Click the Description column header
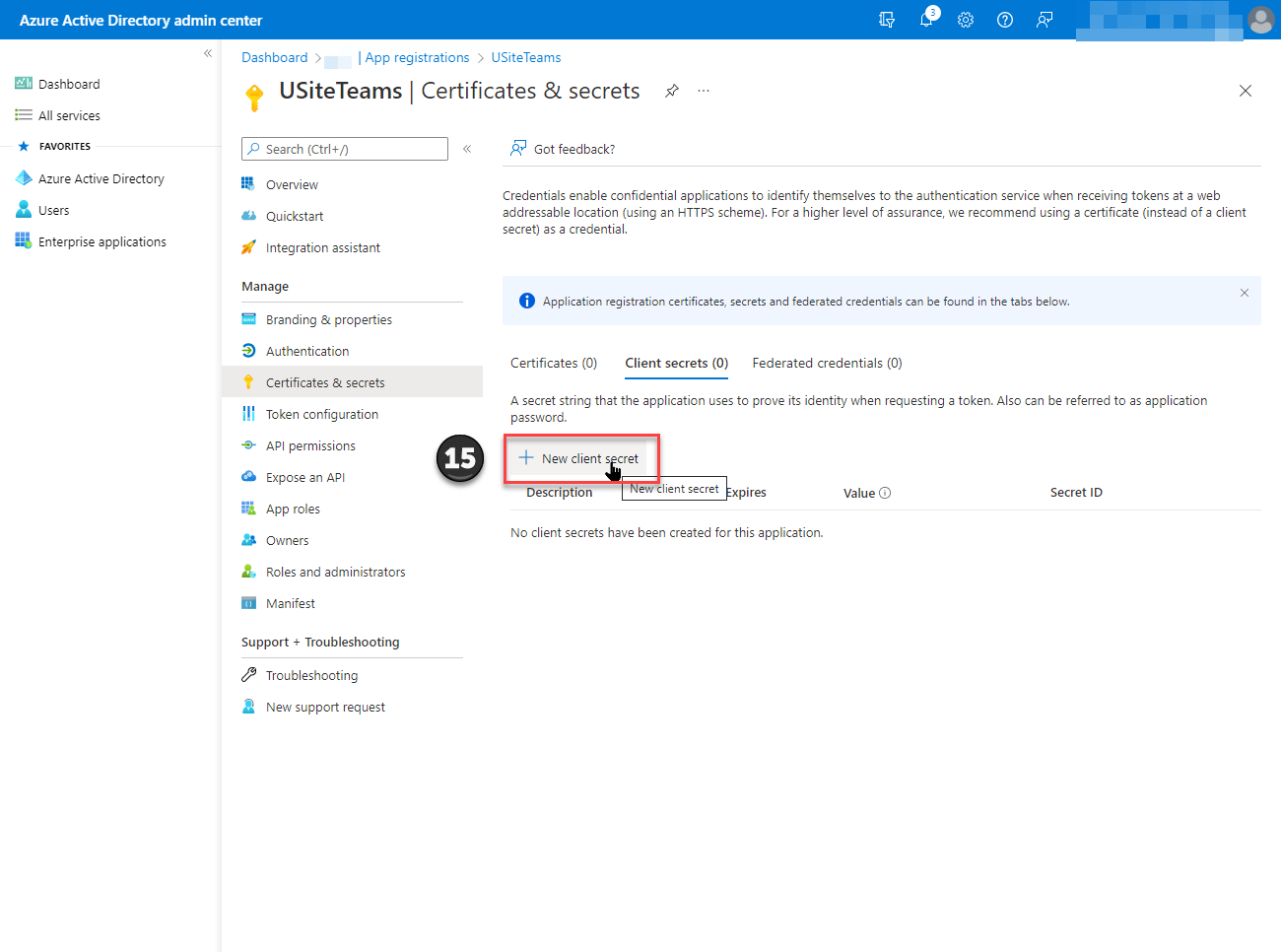1281x952 pixels. click(560, 493)
